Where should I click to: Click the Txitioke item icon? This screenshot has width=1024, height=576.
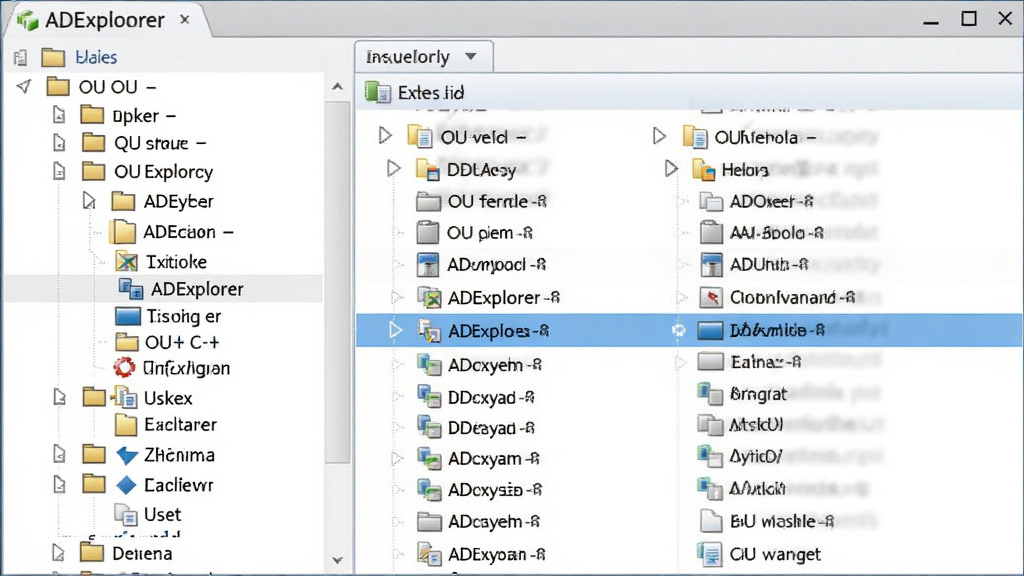[x=127, y=261]
